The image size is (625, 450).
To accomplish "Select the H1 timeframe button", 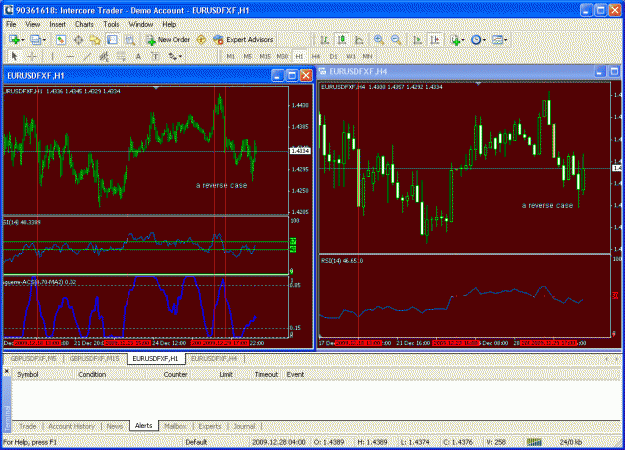I will pyautogui.click(x=299, y=57).
